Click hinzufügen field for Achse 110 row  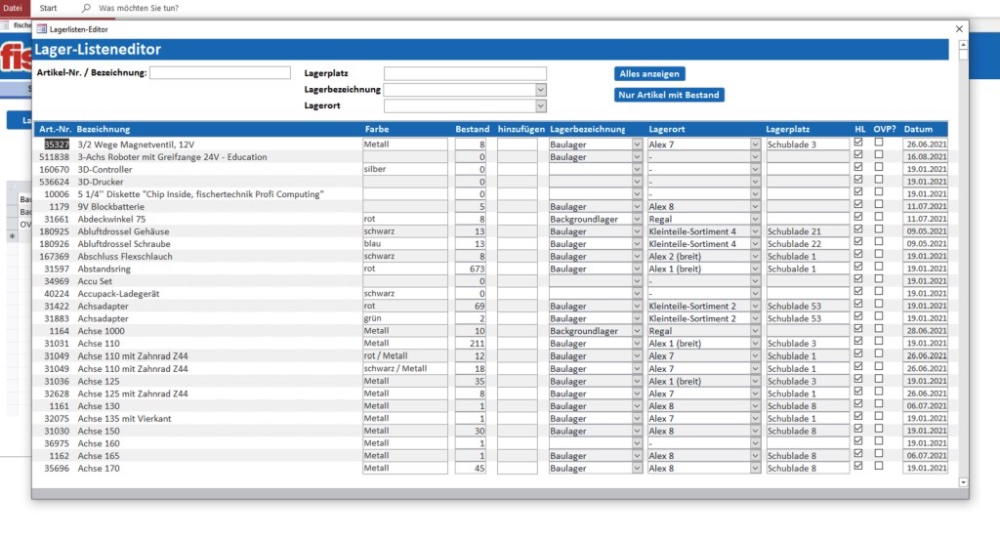(x=517, y=344)
